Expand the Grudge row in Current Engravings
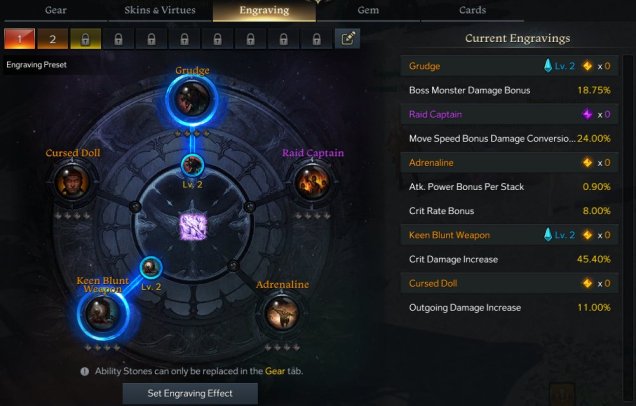The width and height of the screenshot is (636, 406). tap(509, 66)
